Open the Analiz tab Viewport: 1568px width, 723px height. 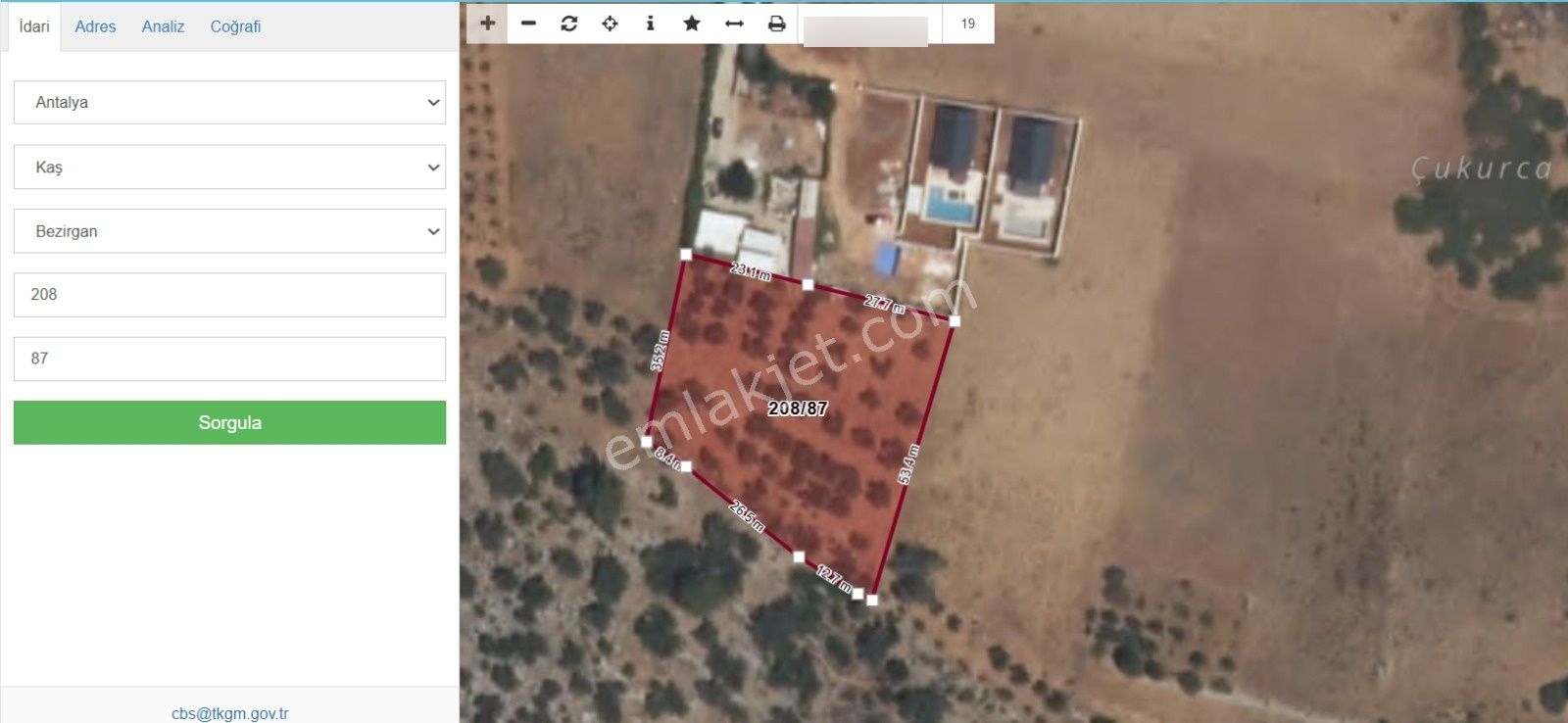pos(163,26)
